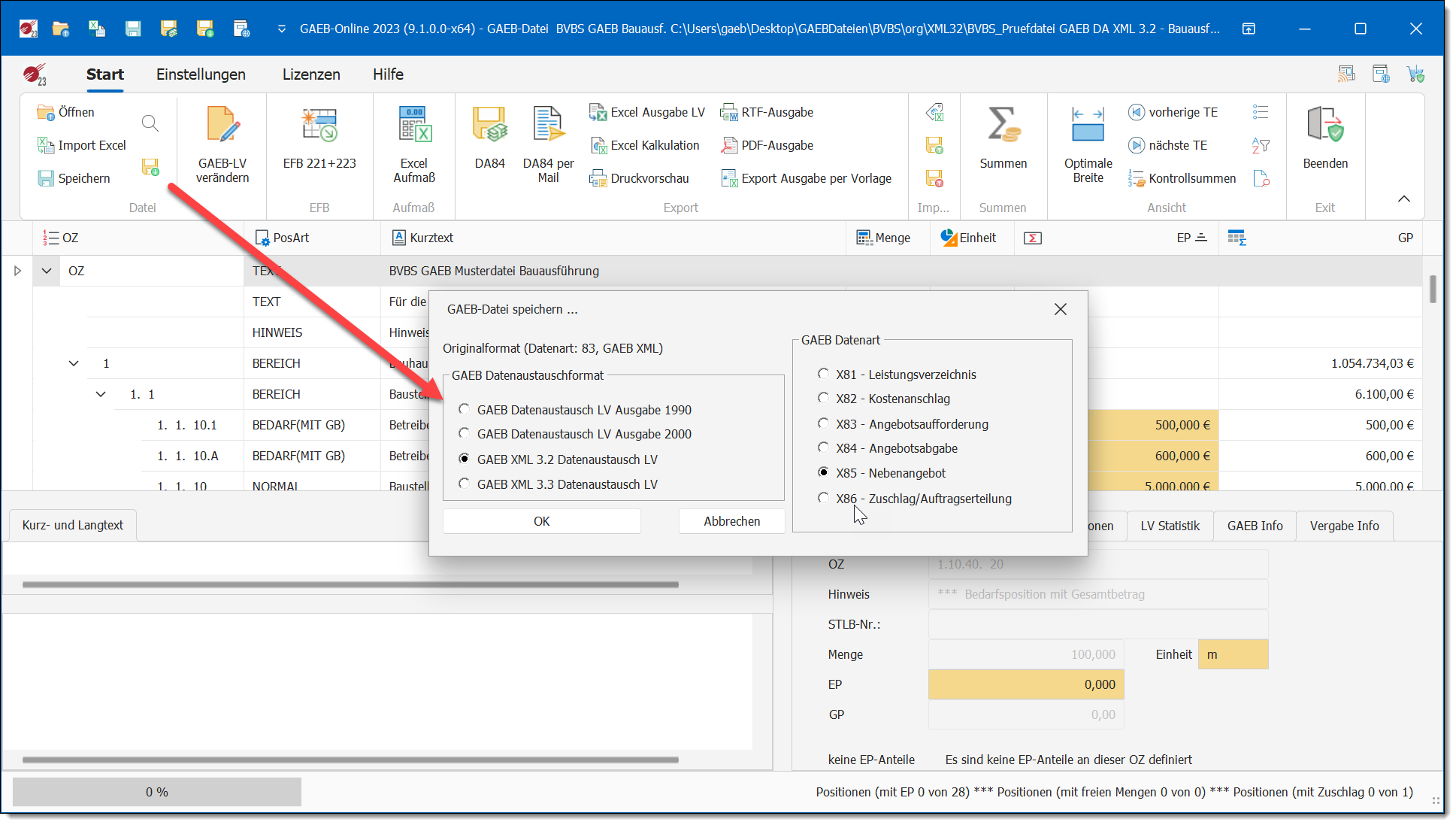Choose X86 - Zuschlag/Auftragserteilung option
Viewport: 1456px width, 825px height.
pos(824,498)
